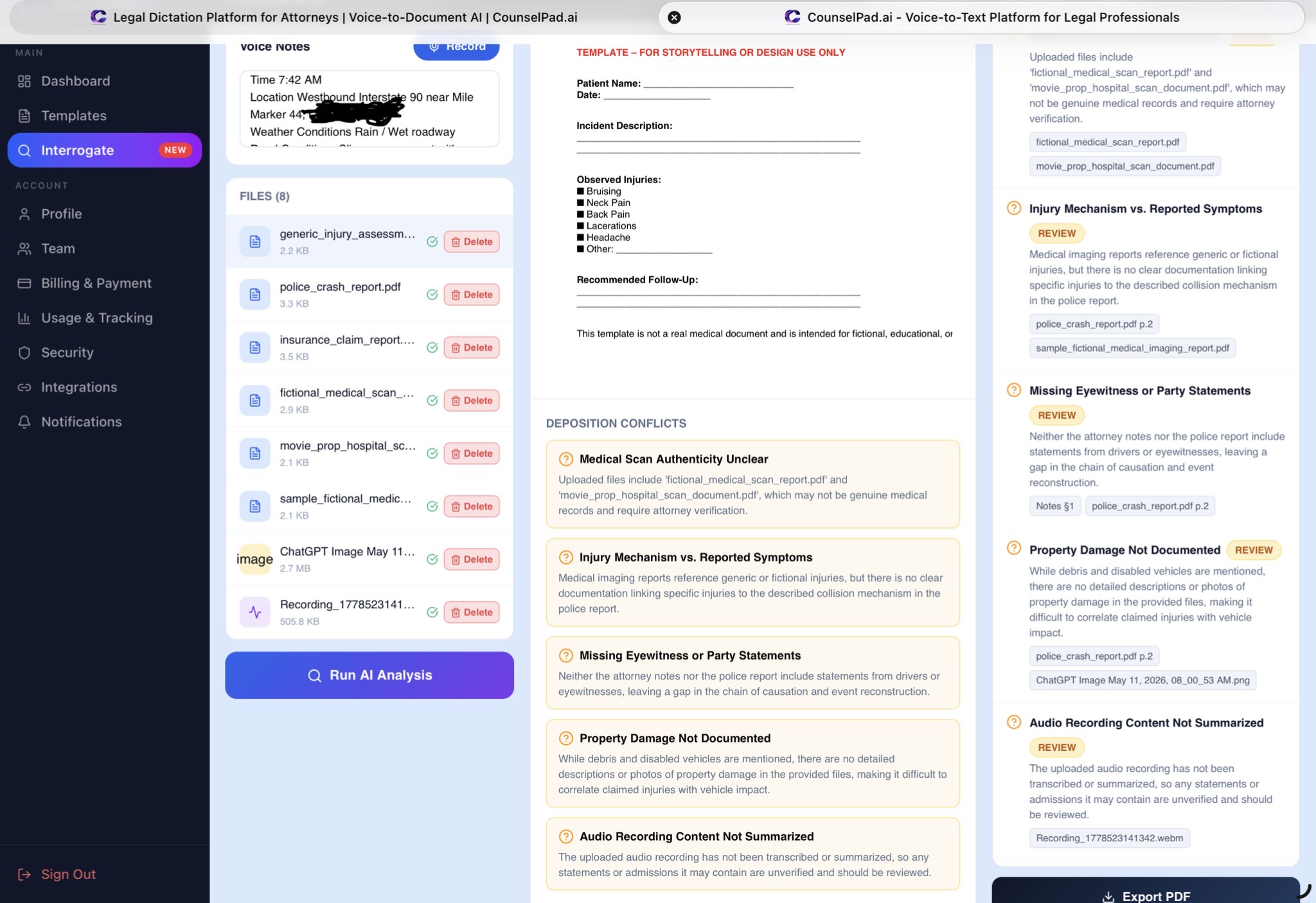
Task: Delete fictional_medical_scan file
Action: tap(472, 401)
